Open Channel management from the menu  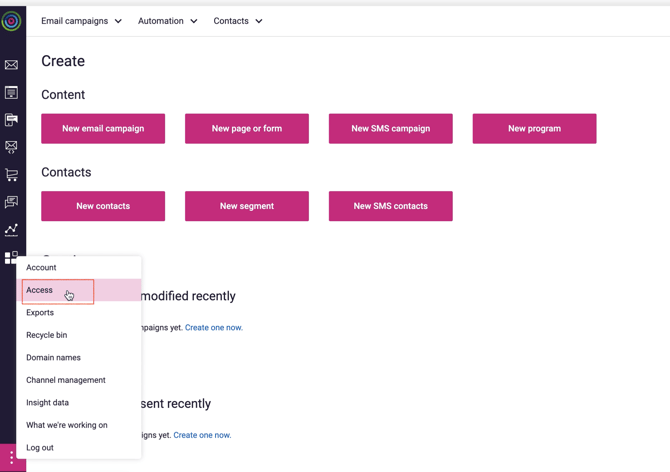pyautogui.click(x=66, y=380)
